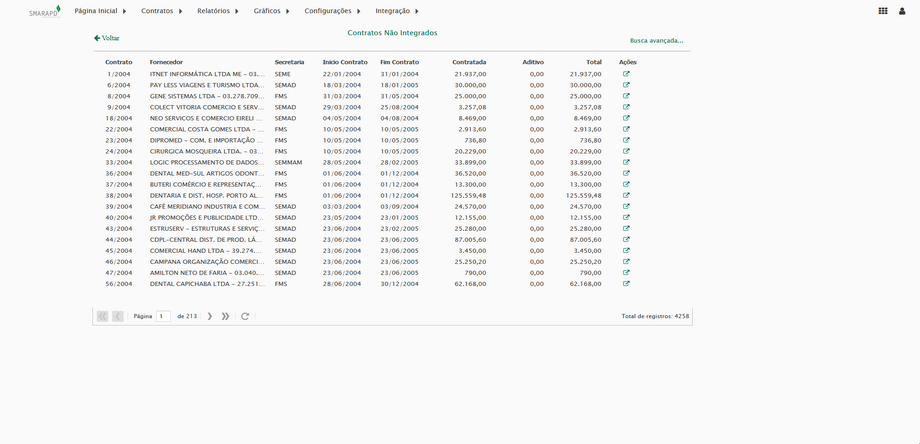The height and width of the screenshot is (444, 920).
Task: Select supplier ITNET INFORMÁTICA LTDA ME
Action: (207, 74)
